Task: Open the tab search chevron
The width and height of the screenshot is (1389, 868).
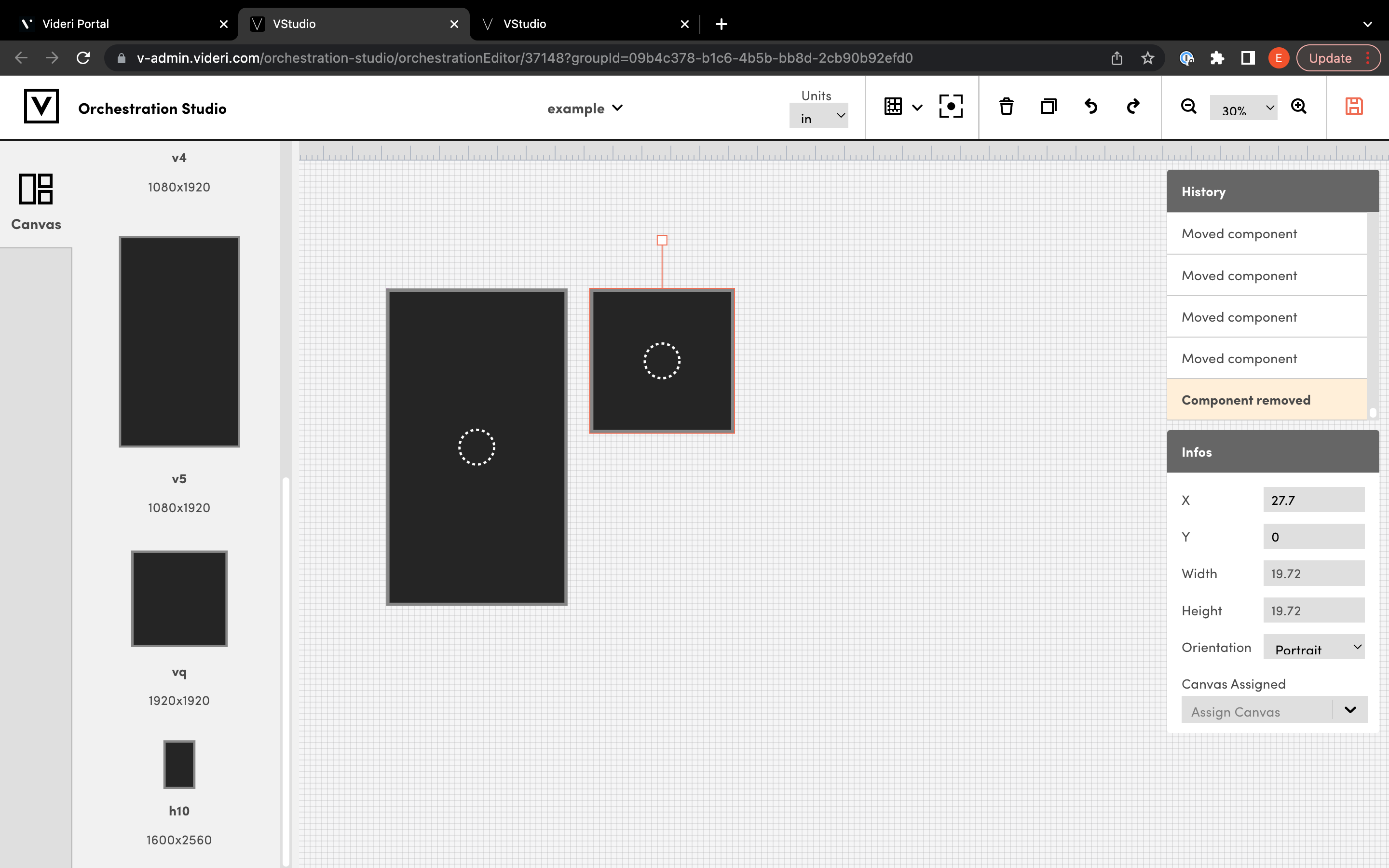Action: tap(1368, 24)
